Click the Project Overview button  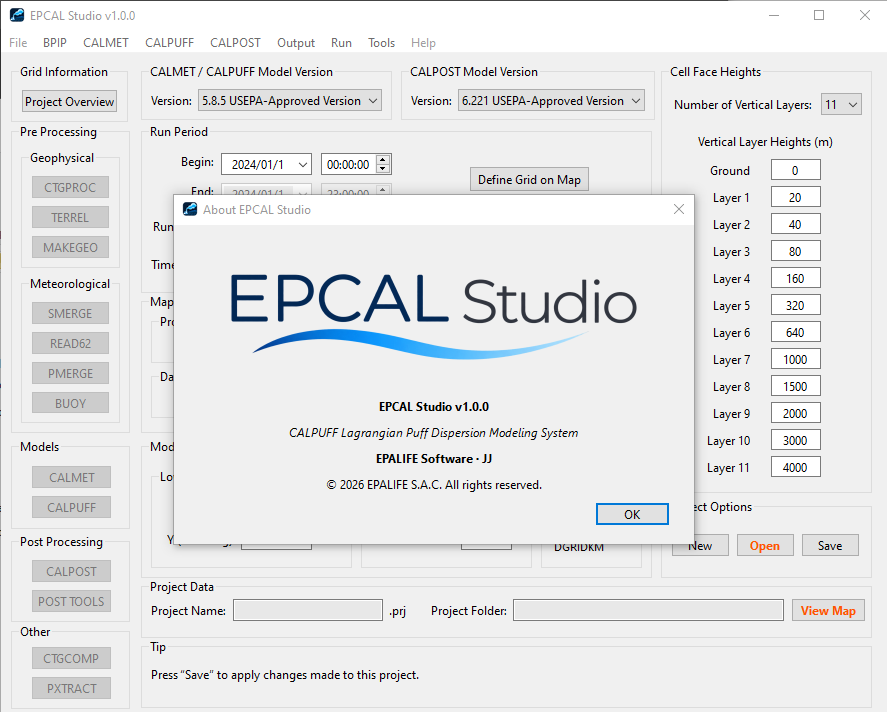[70, 102]
